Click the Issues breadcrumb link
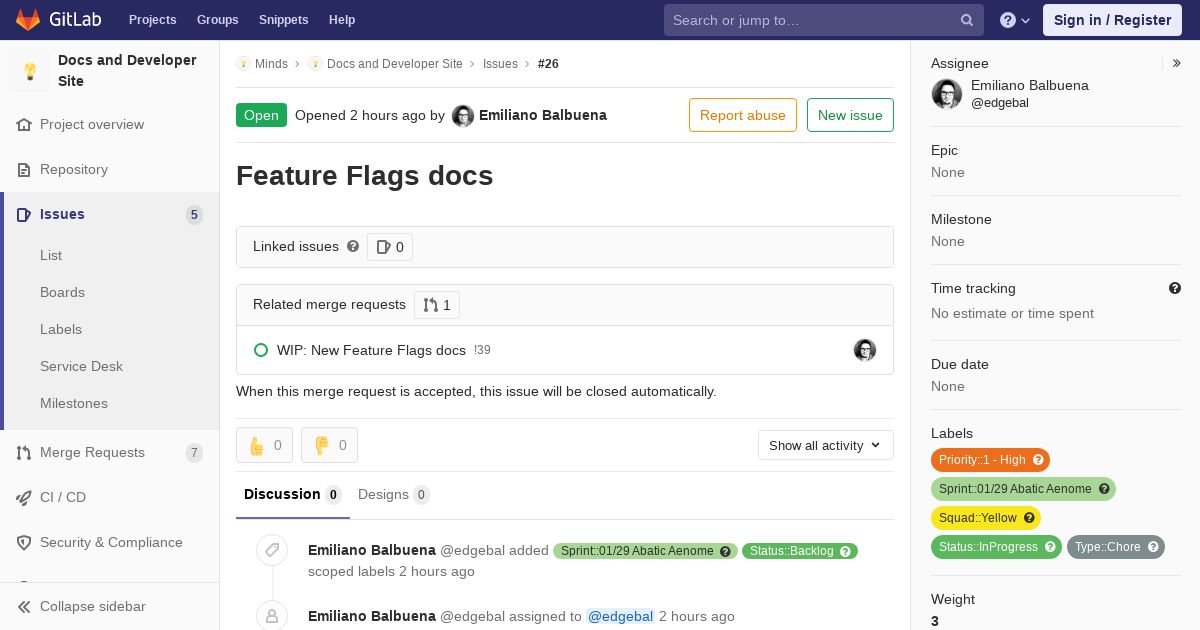Image resolution: width=1200 pixels, height=630 pixels. 500,64
